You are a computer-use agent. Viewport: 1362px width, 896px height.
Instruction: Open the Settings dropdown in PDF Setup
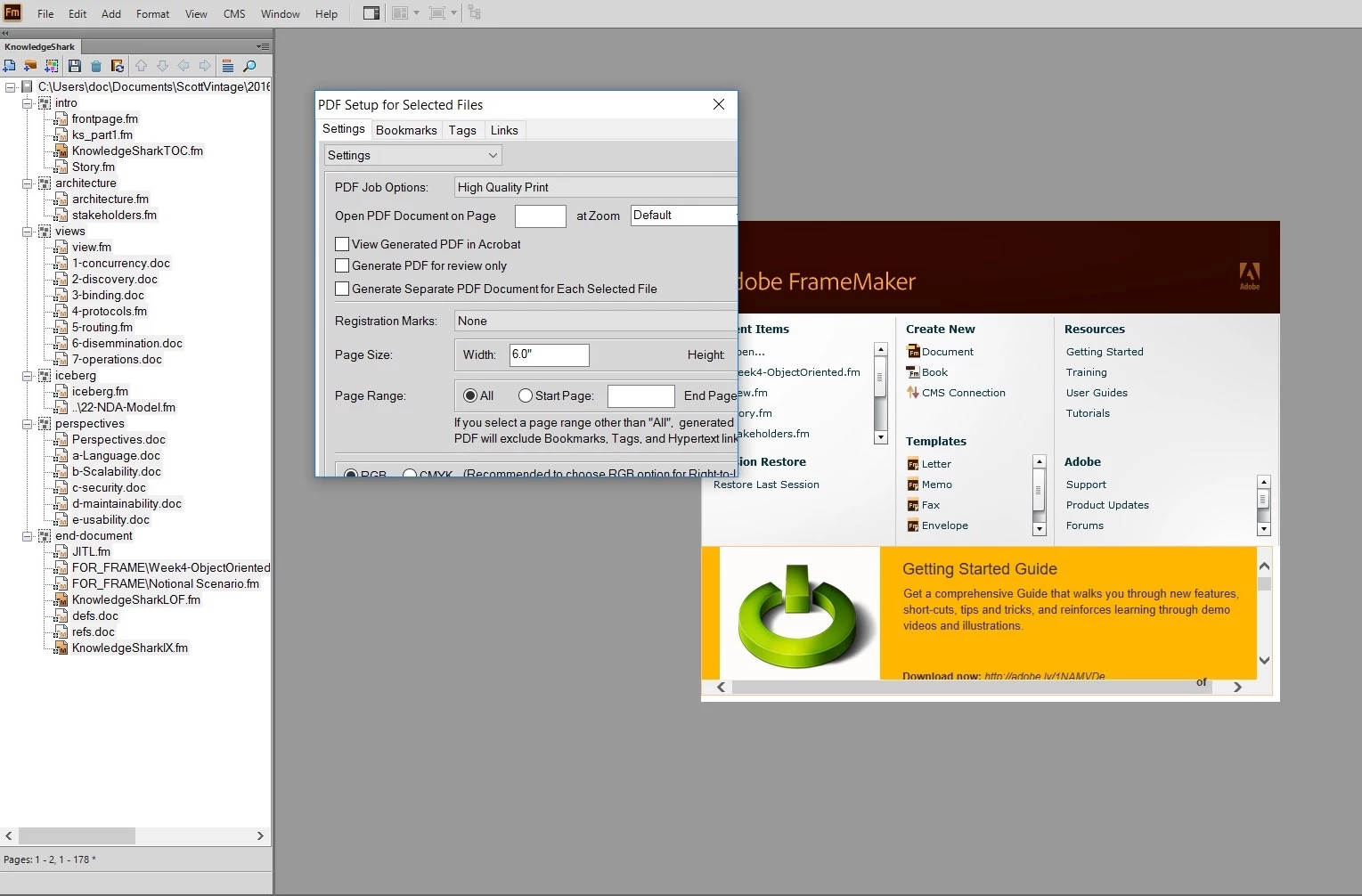413,155
